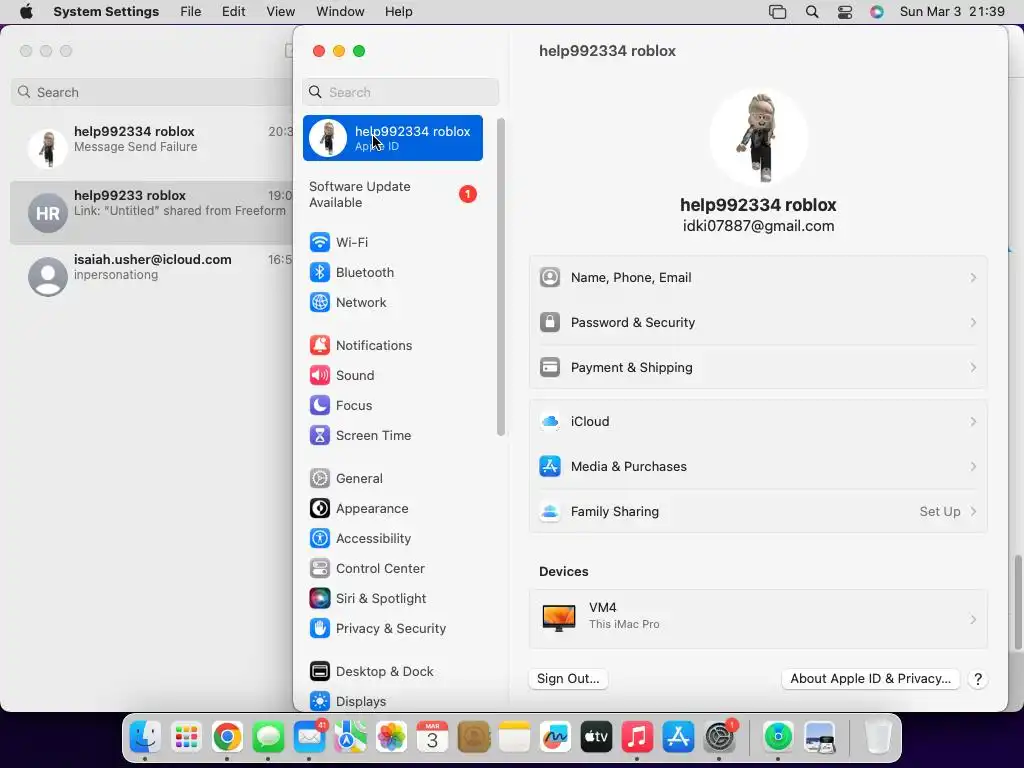This screenshot has height=768, width=1024.
Task: Click the Messages window search field
Action: pyautogui.click(x=152, y=92)
